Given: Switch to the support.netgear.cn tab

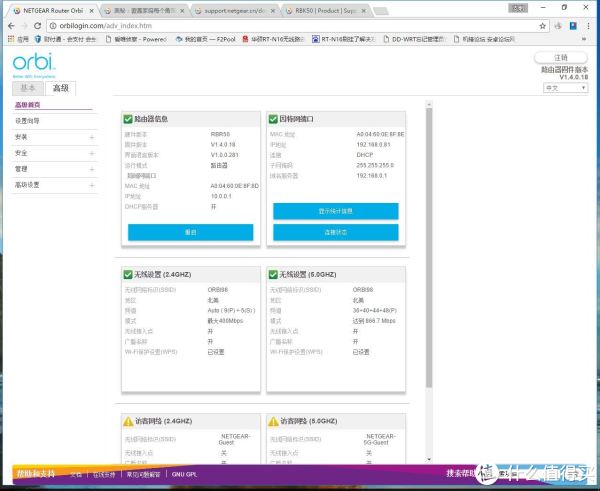Looking at the screenshot, I should click(234, 11).
